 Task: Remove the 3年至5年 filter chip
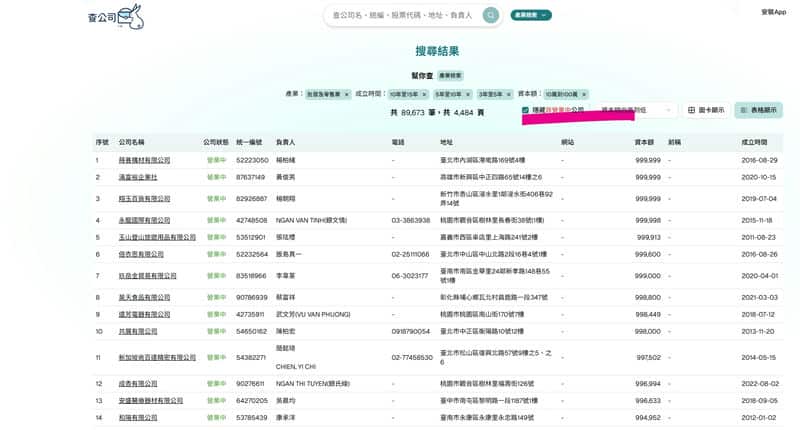508,94
